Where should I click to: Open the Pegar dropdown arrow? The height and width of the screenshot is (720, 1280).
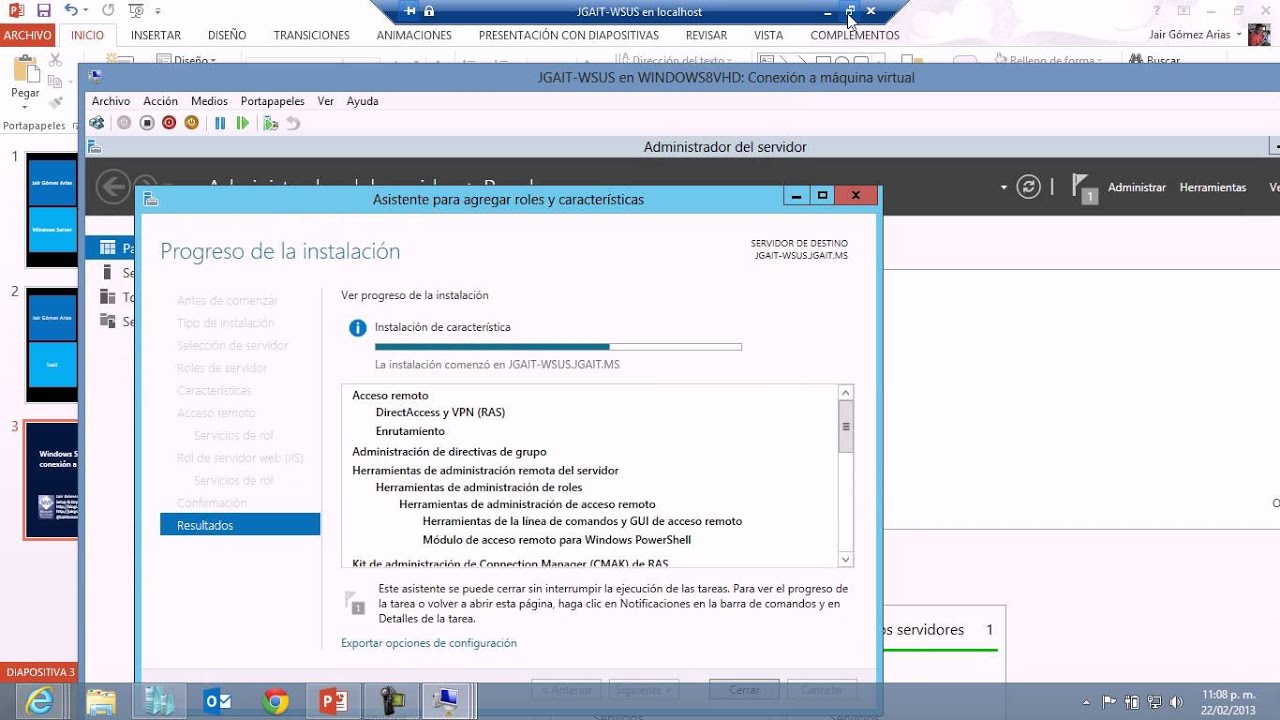(x=25, y=106)
